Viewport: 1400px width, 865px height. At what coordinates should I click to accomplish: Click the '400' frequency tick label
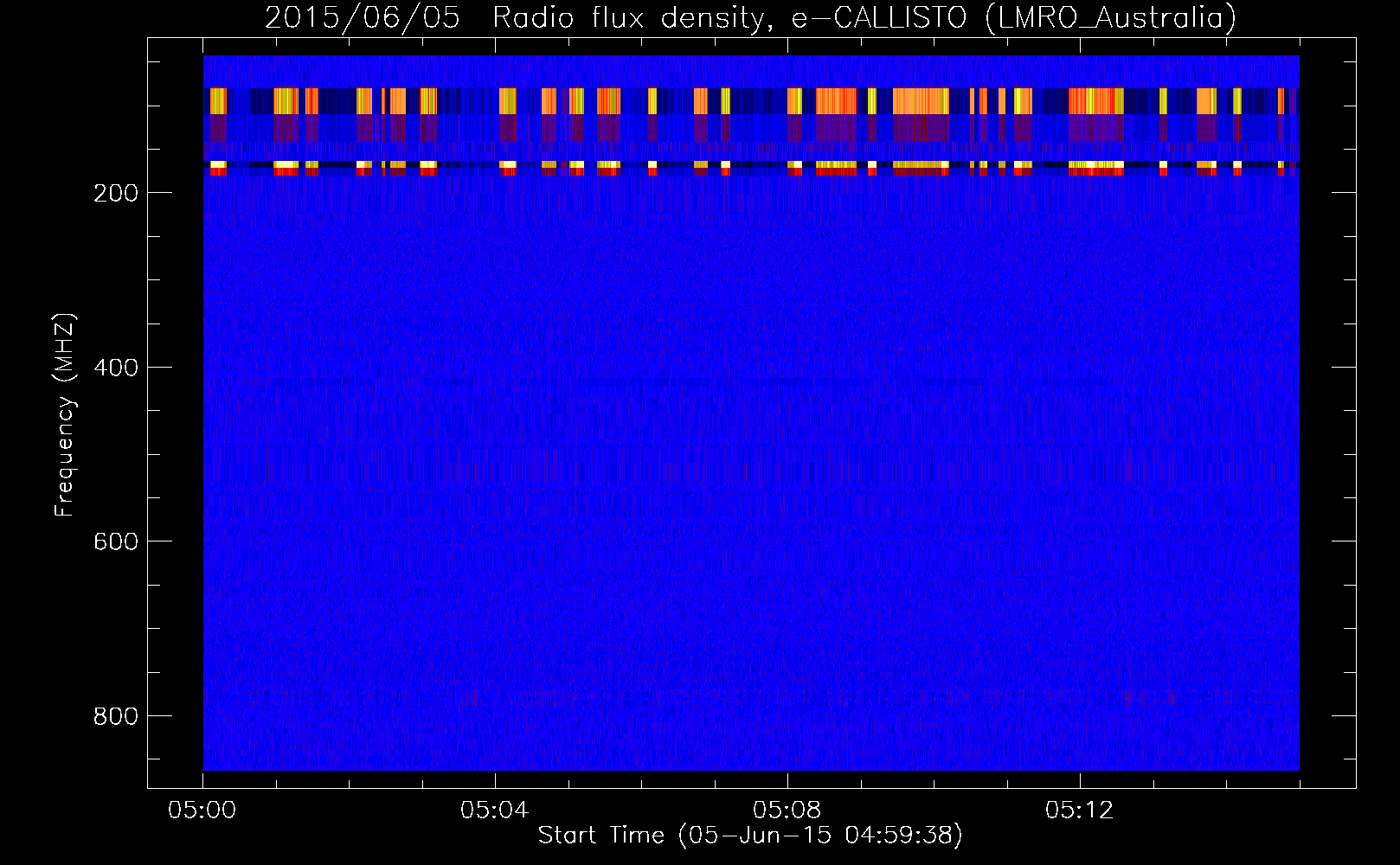click(116, 368)
